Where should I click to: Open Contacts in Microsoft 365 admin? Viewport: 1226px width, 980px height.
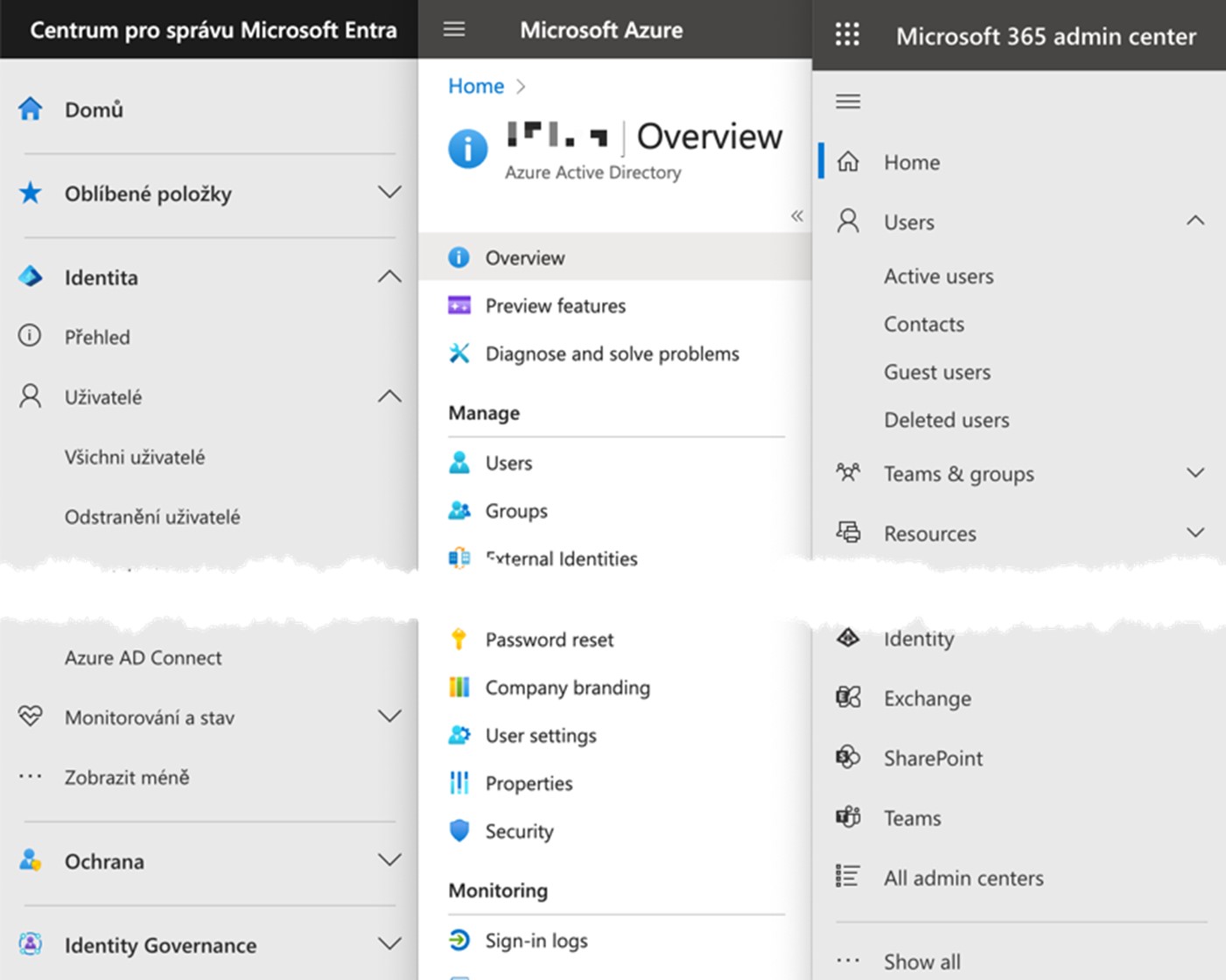click(x=924, y=324)
